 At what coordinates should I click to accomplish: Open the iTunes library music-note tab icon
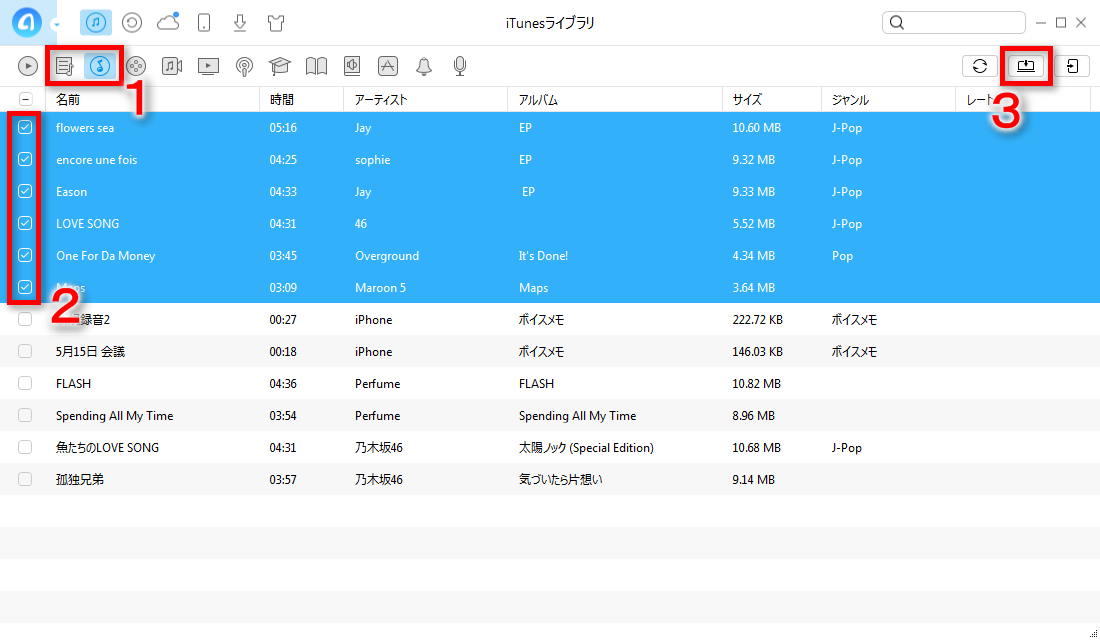pos(96,22)
